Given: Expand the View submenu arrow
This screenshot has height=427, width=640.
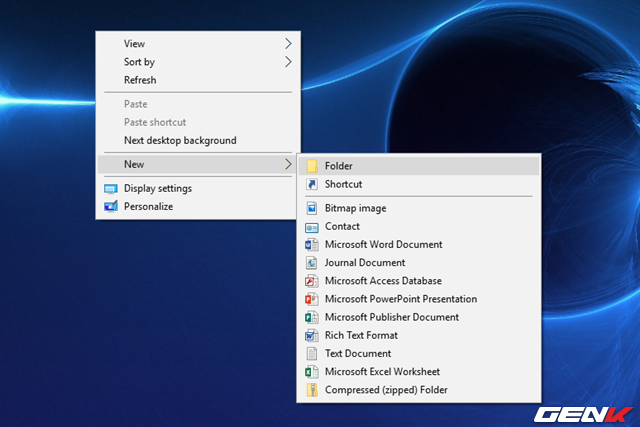Looking at the screenshot, I should (288, 44).
